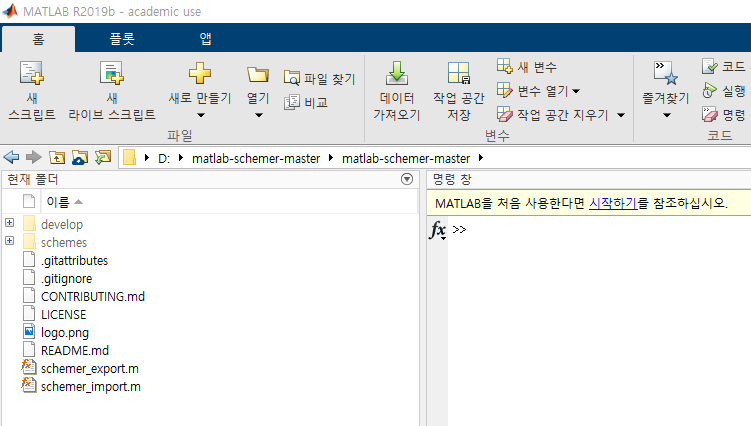Click the 실행 run-and-time icon

710,91
